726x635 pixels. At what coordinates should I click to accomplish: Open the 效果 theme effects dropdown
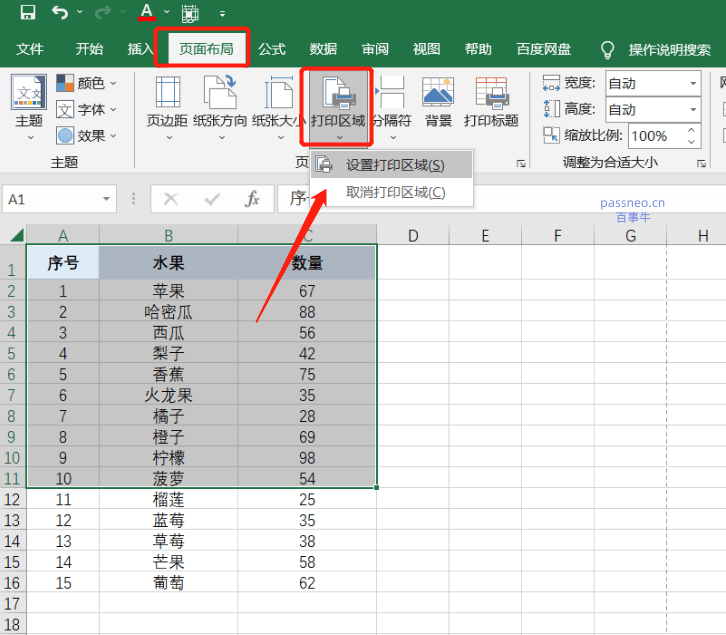point(86,136)
